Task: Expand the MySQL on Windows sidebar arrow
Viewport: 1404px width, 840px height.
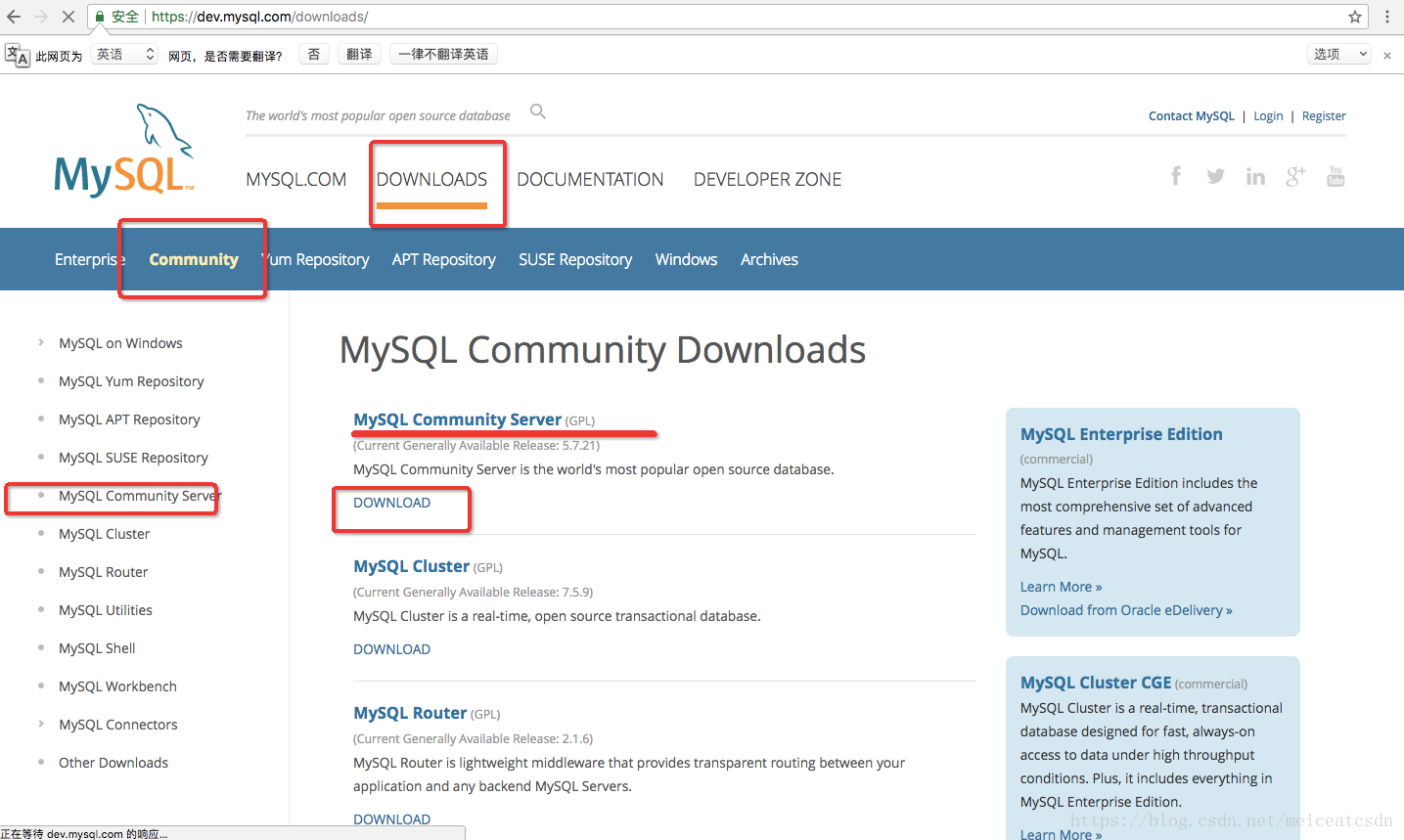Action: pos(40,342)
